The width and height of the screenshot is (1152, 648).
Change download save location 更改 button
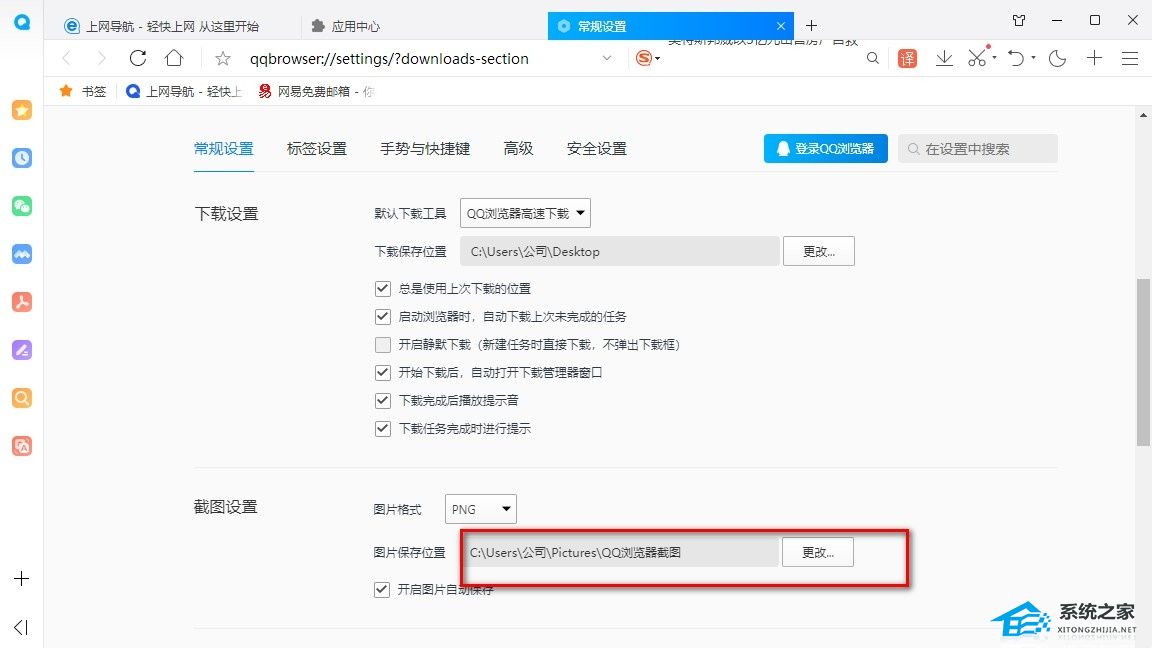click(818, 251)
